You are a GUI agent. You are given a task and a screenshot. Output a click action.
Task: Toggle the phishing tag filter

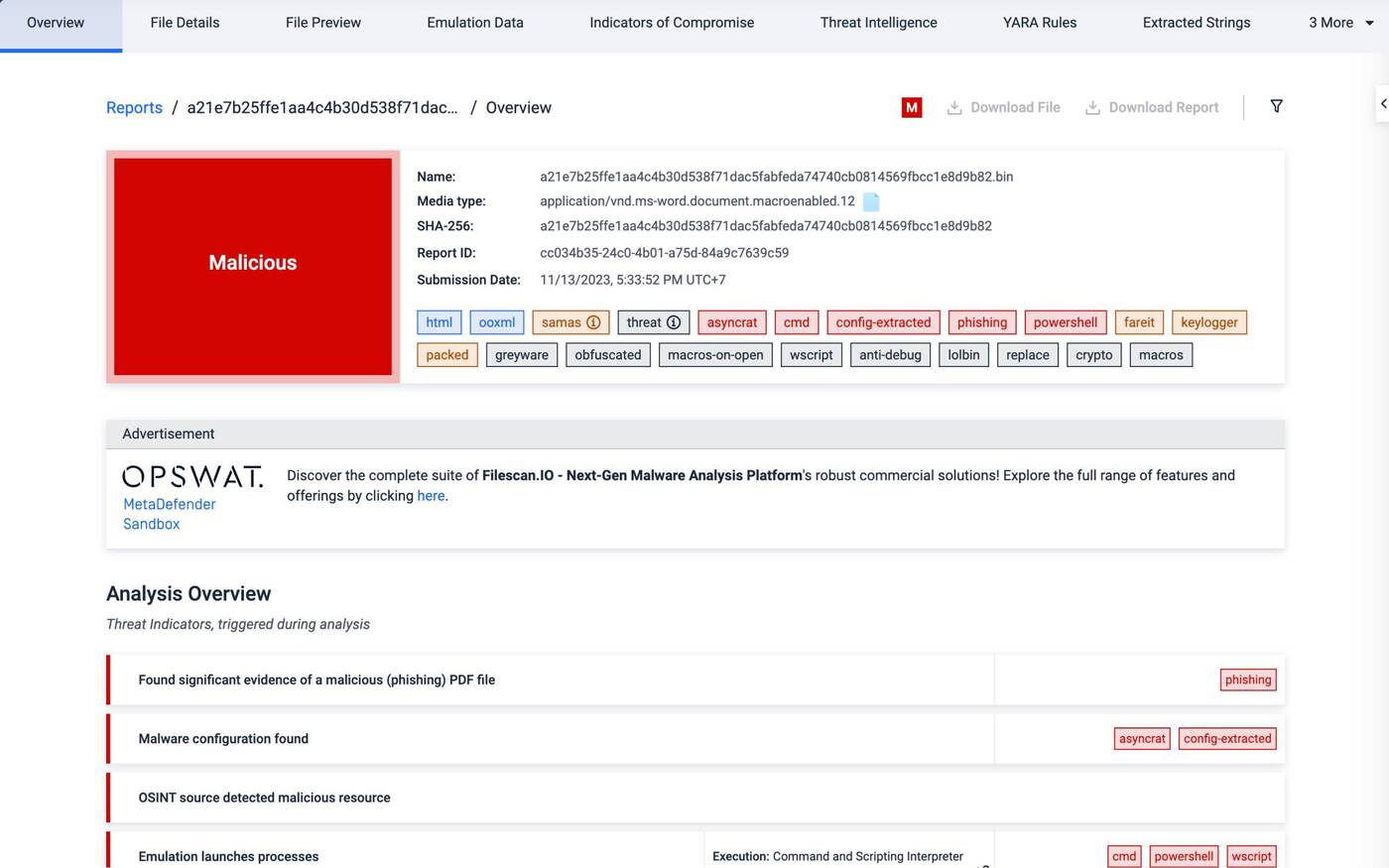point(981,321)
